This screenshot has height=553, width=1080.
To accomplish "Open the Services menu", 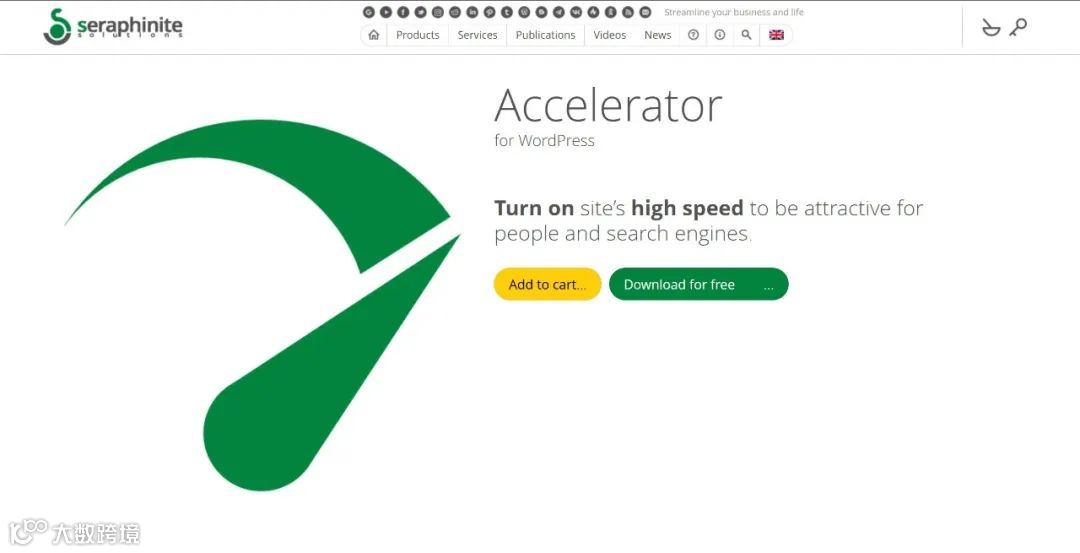I will (477, 35).
